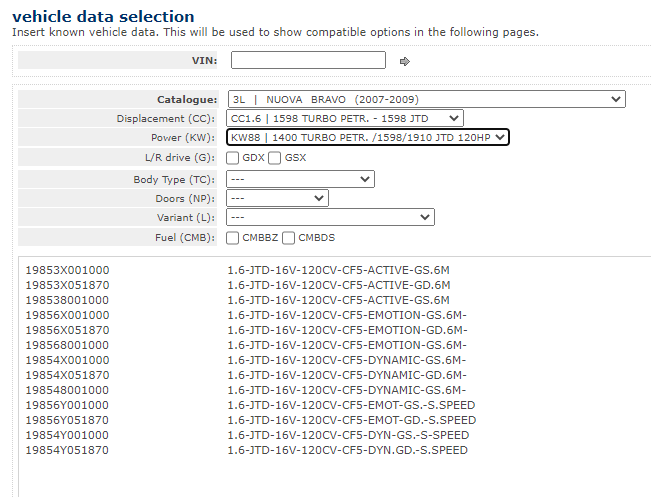Viewport: 651px width, 497px height.
Task: Open the Body Type (TC) dropdown
Action: (300, 179)
